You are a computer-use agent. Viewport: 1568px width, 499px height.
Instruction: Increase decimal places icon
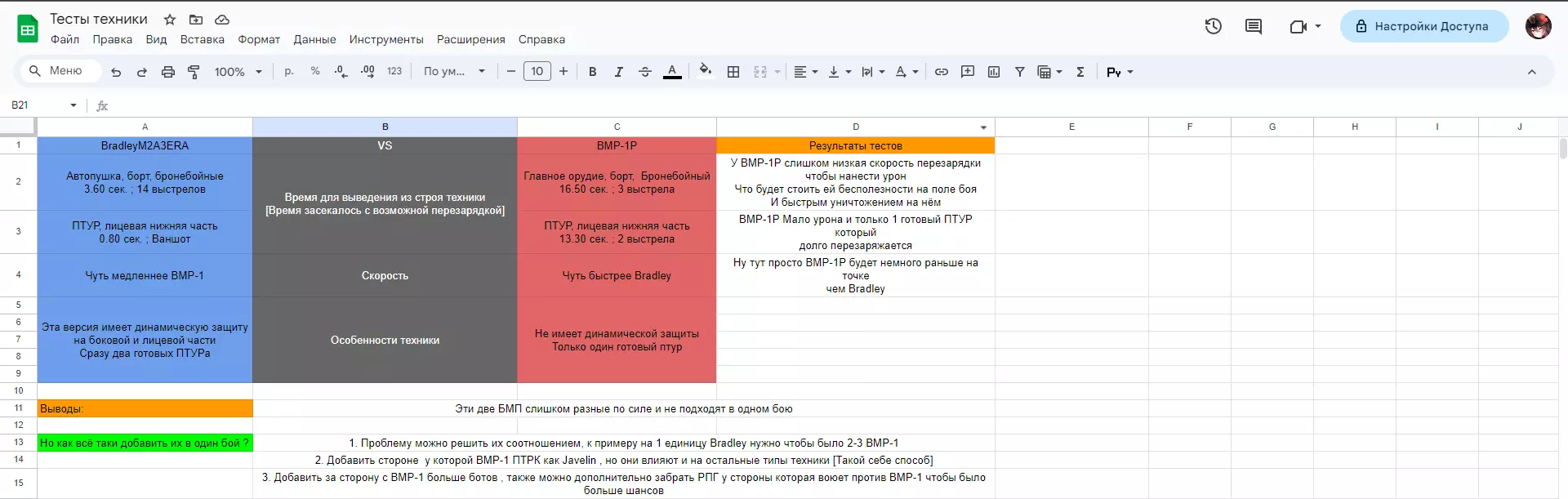tap(367, 72)
